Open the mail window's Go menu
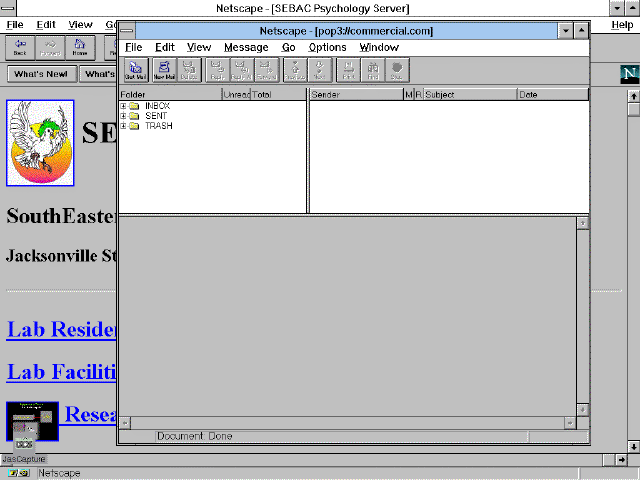The height and width of the screenshot is (480, 640). click(289, 47)
